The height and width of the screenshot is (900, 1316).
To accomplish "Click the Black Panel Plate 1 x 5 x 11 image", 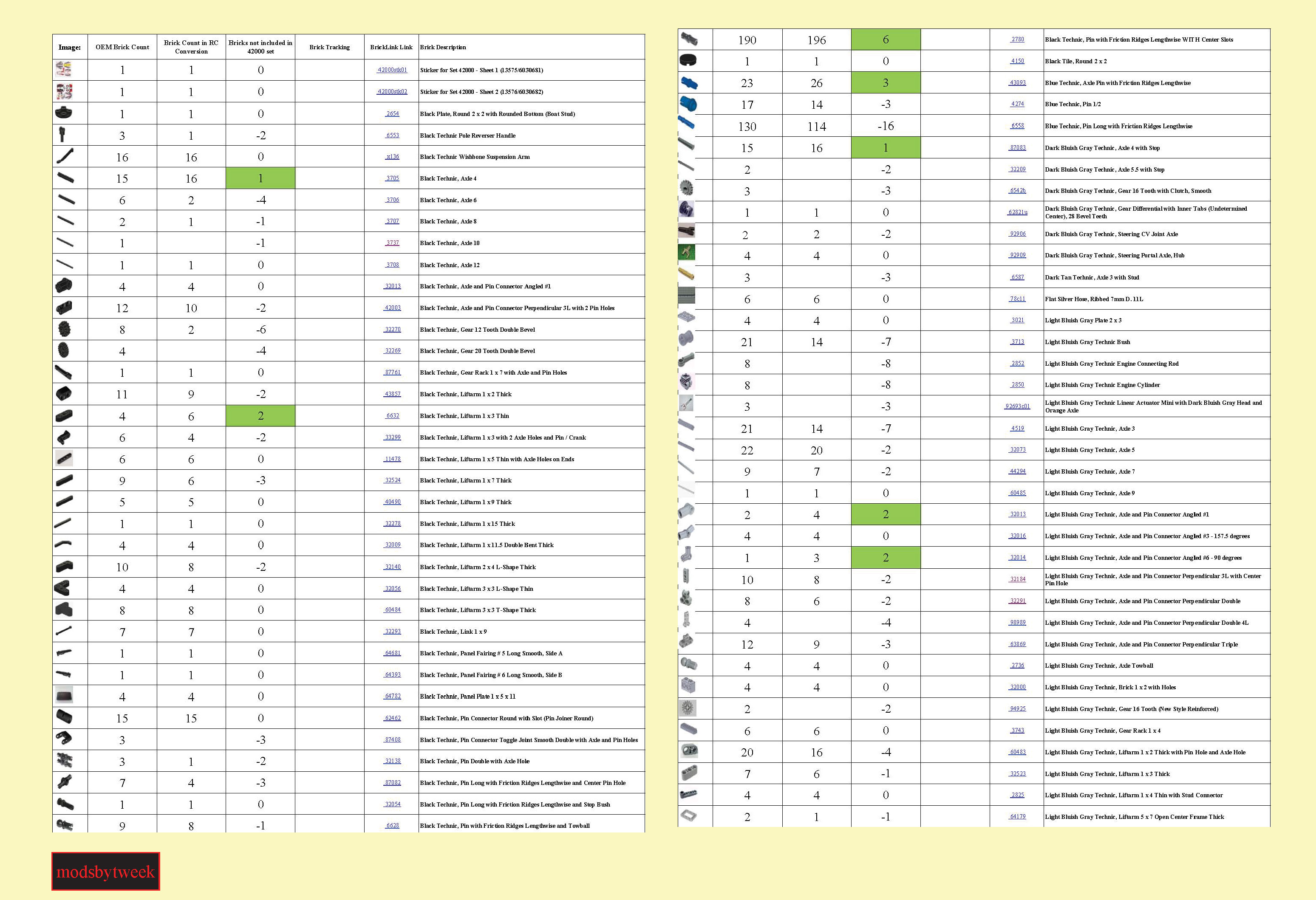I will pos(64,695).
